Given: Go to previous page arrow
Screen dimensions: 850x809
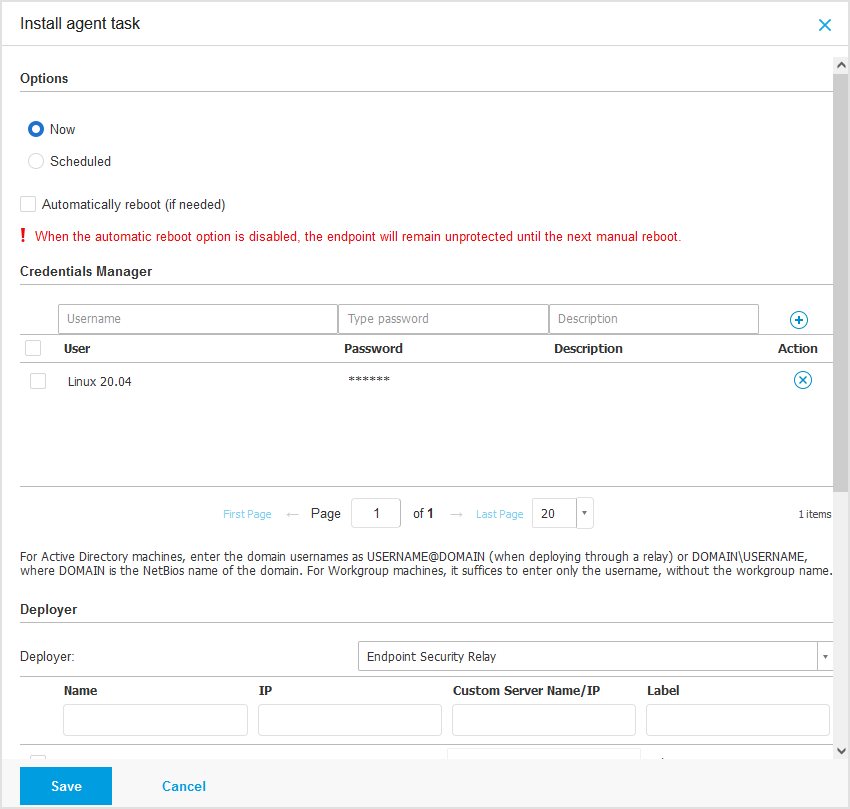Looking at the screenshot, I should (x=292, y=514).
